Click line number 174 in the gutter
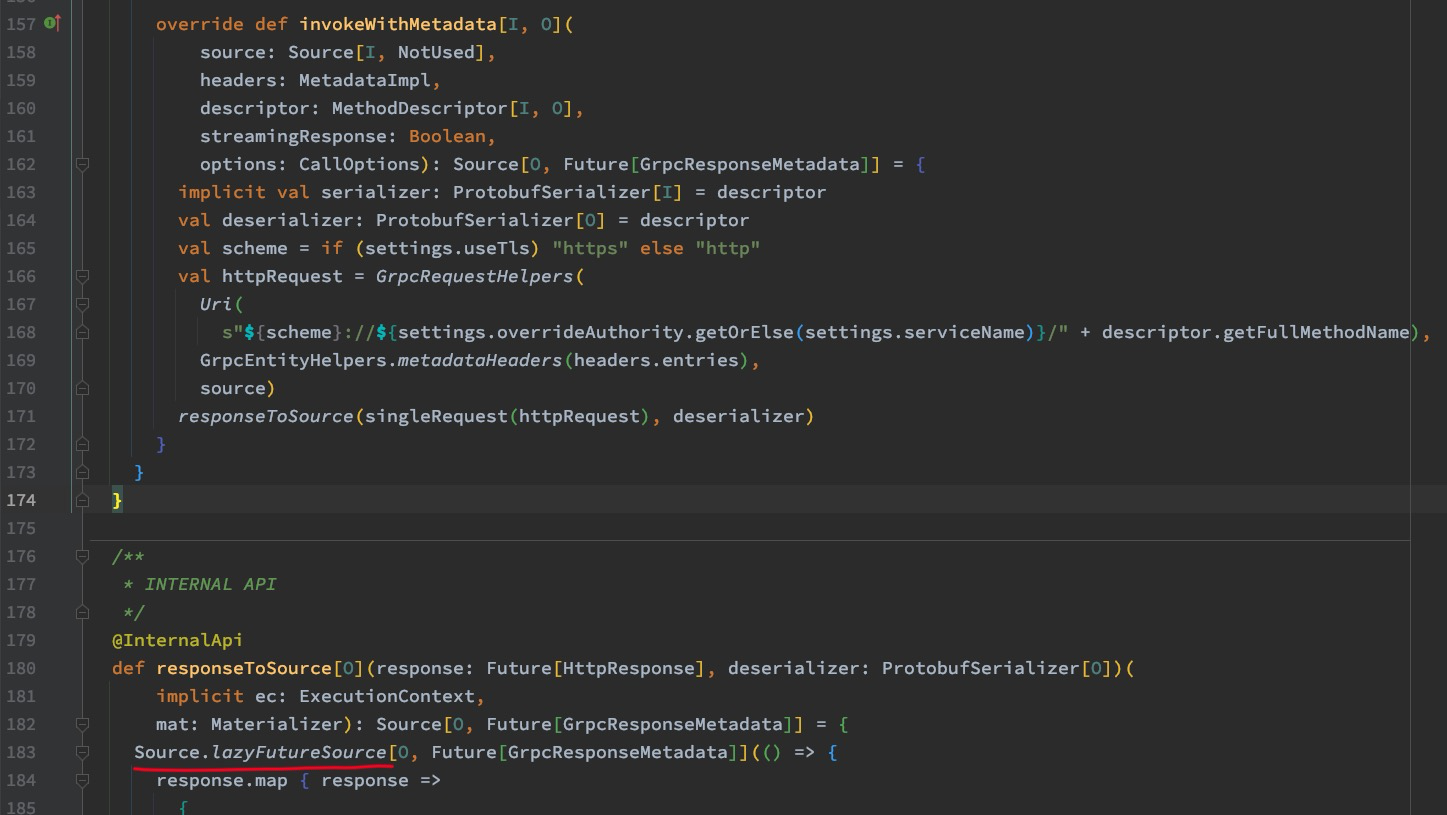1447x815 pixels. 21,500
